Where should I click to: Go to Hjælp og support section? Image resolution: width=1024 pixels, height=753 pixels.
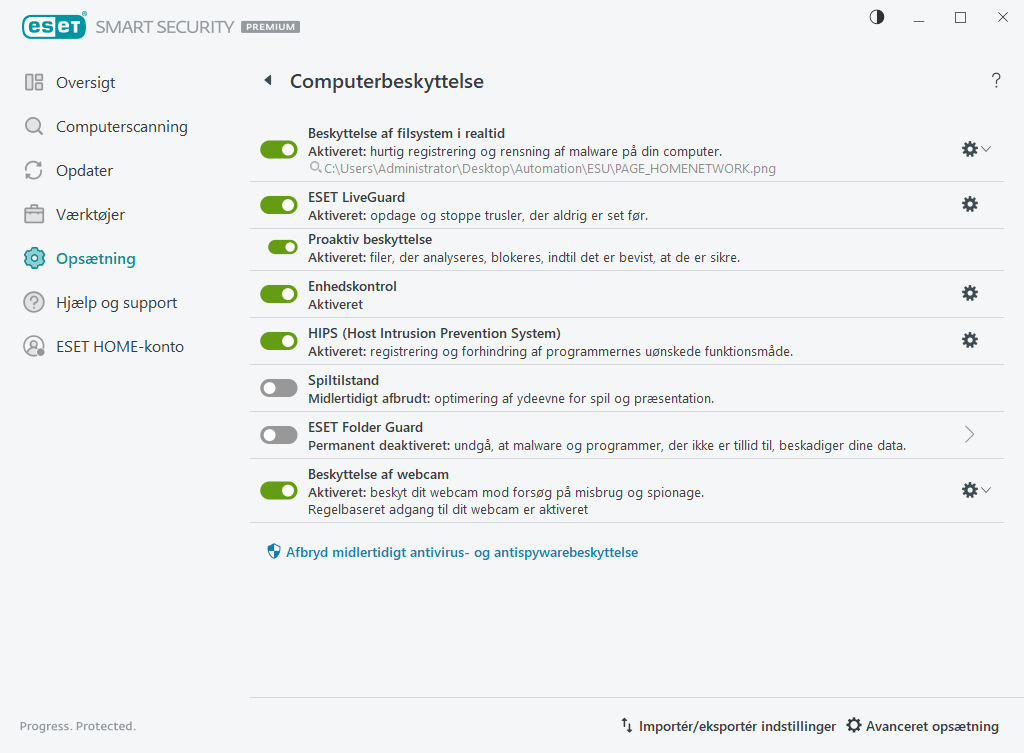(116, 303)
